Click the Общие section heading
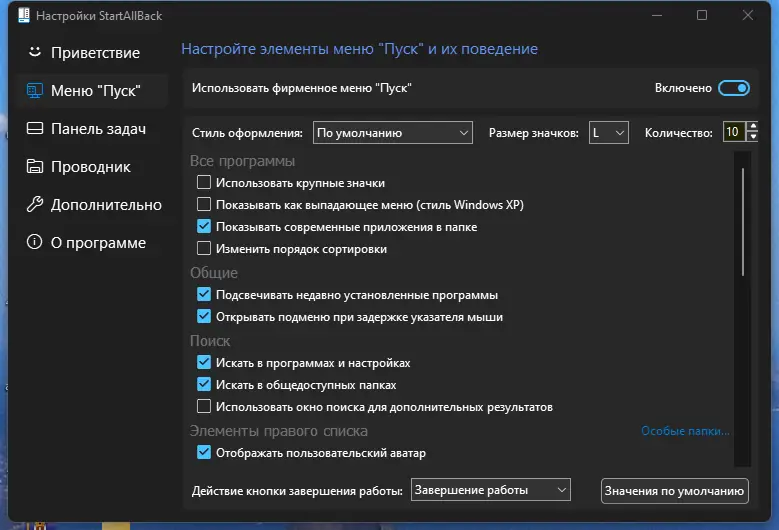Screen dimensions: 779x530 tap(214, 273)
